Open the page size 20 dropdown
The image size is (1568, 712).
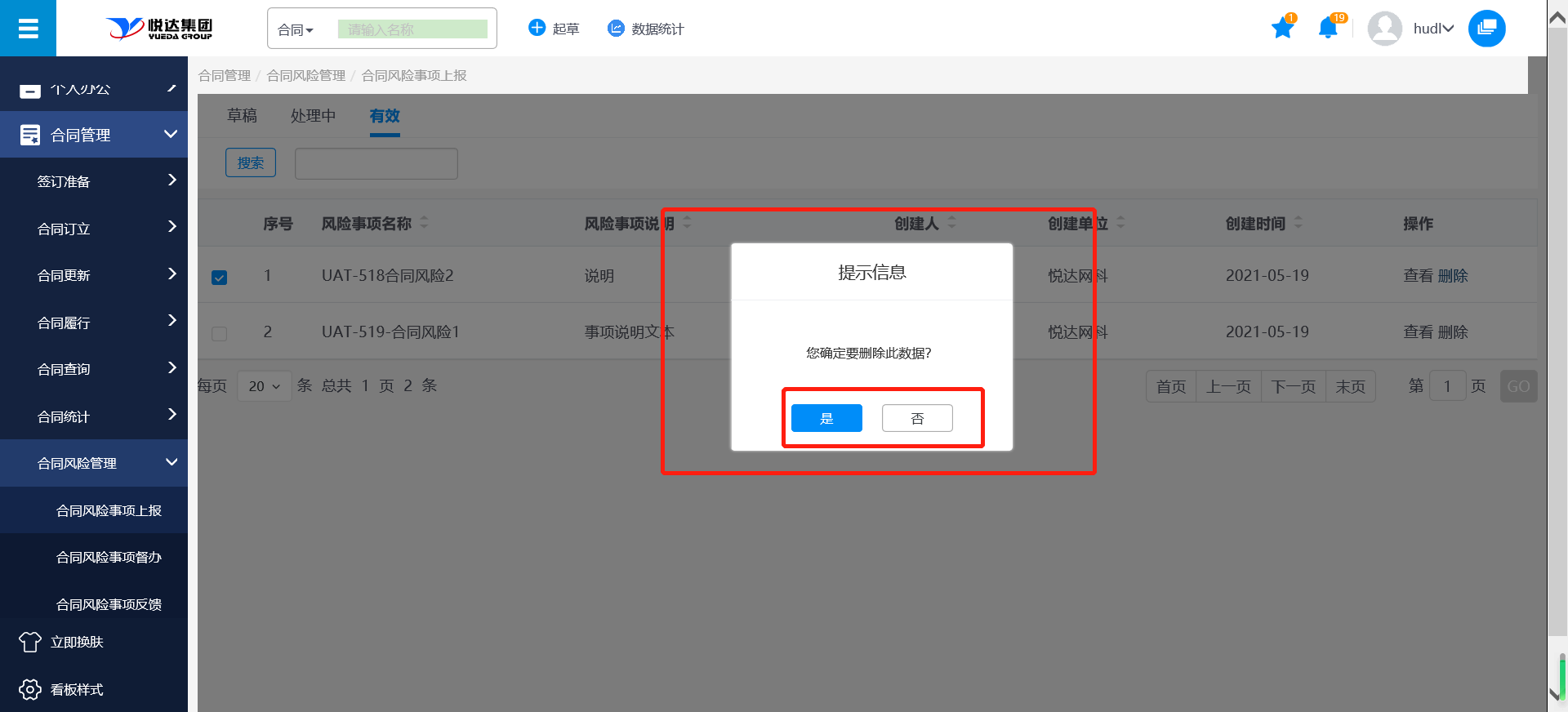(264, 386)
